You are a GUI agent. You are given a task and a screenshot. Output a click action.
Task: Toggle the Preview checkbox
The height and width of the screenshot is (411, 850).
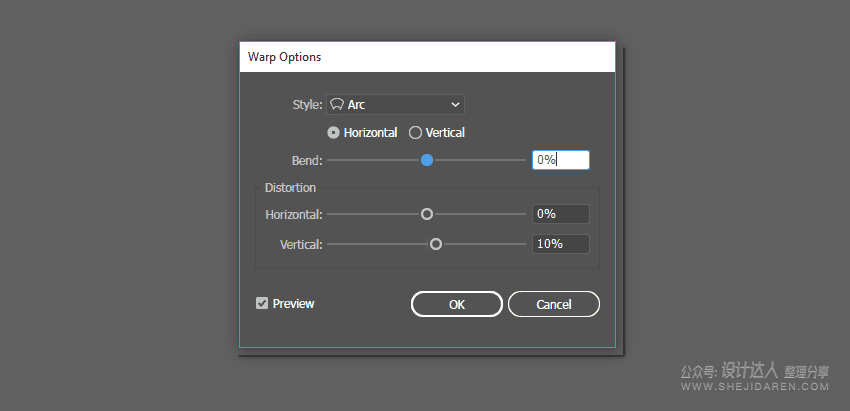pyautogui.click(x=262, y=303)
